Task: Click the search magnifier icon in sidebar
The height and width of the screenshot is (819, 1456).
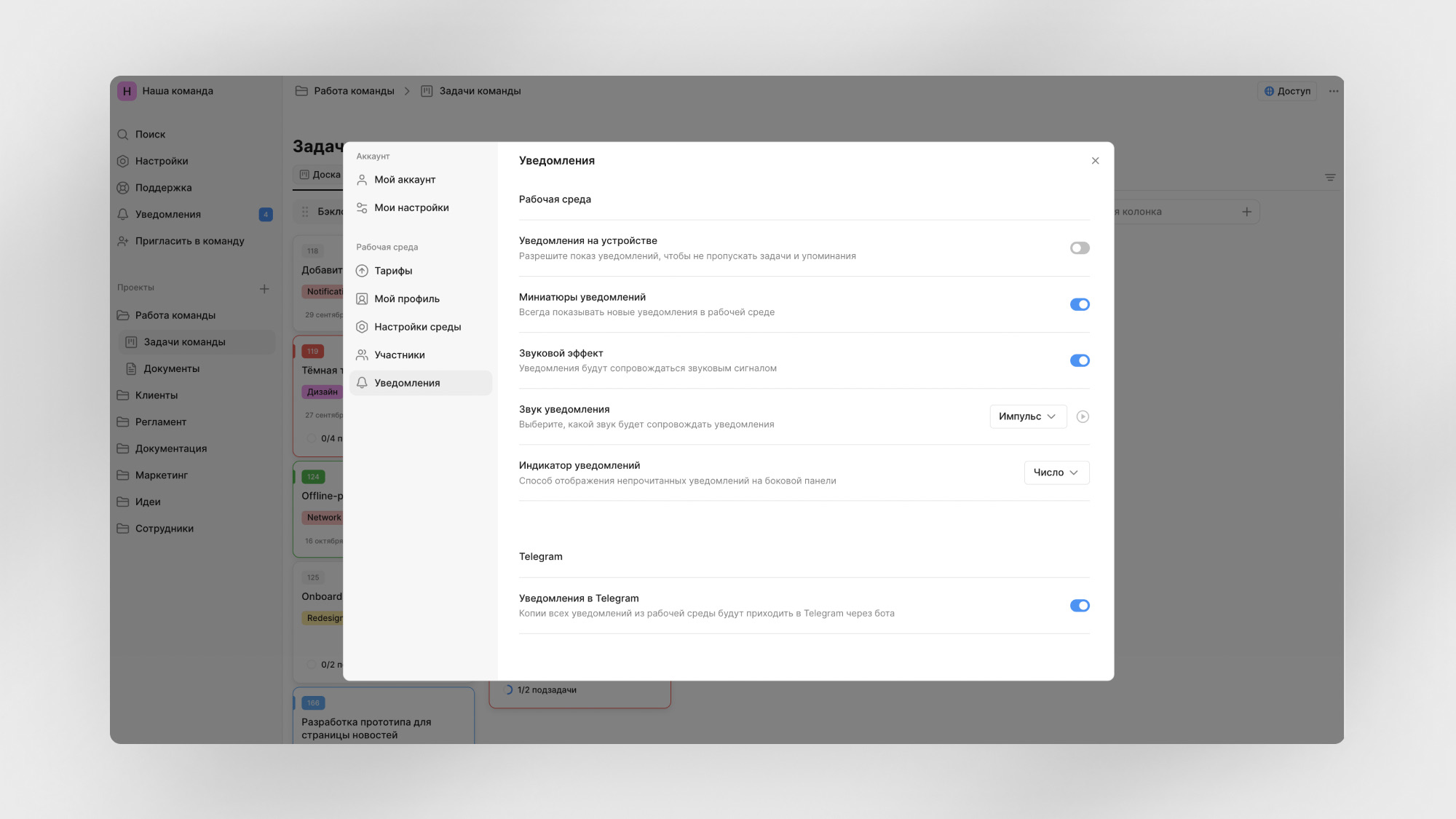Action: 123,135
